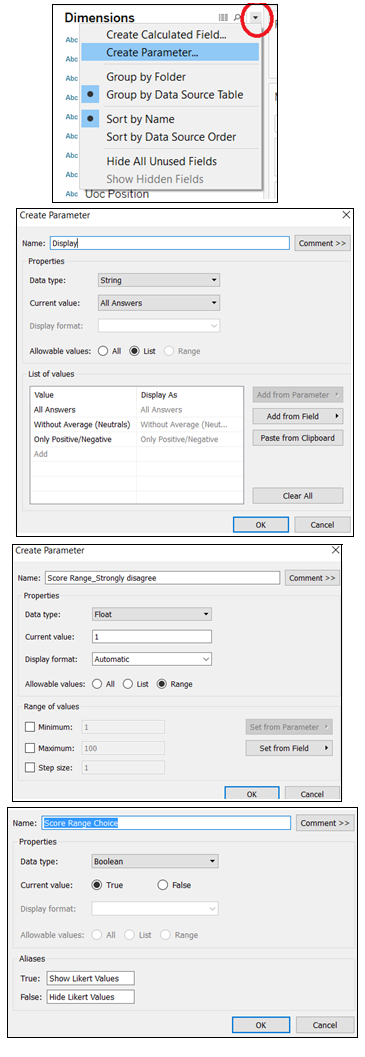365x1057 pixels.
Task: Click Cancel in Float parameter dialog
Action: point(312,793)
